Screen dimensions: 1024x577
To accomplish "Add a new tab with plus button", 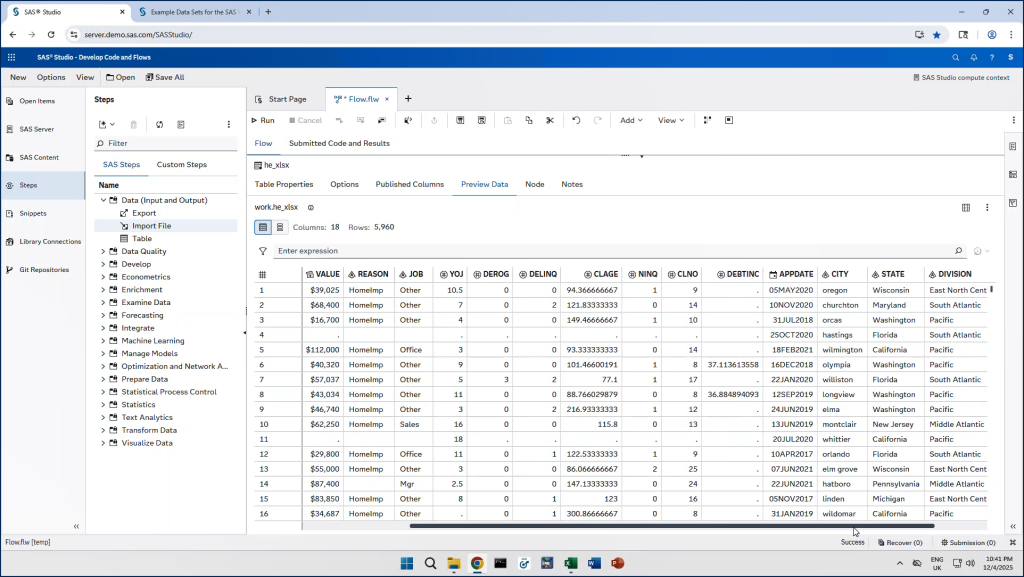I will [408, 99].
